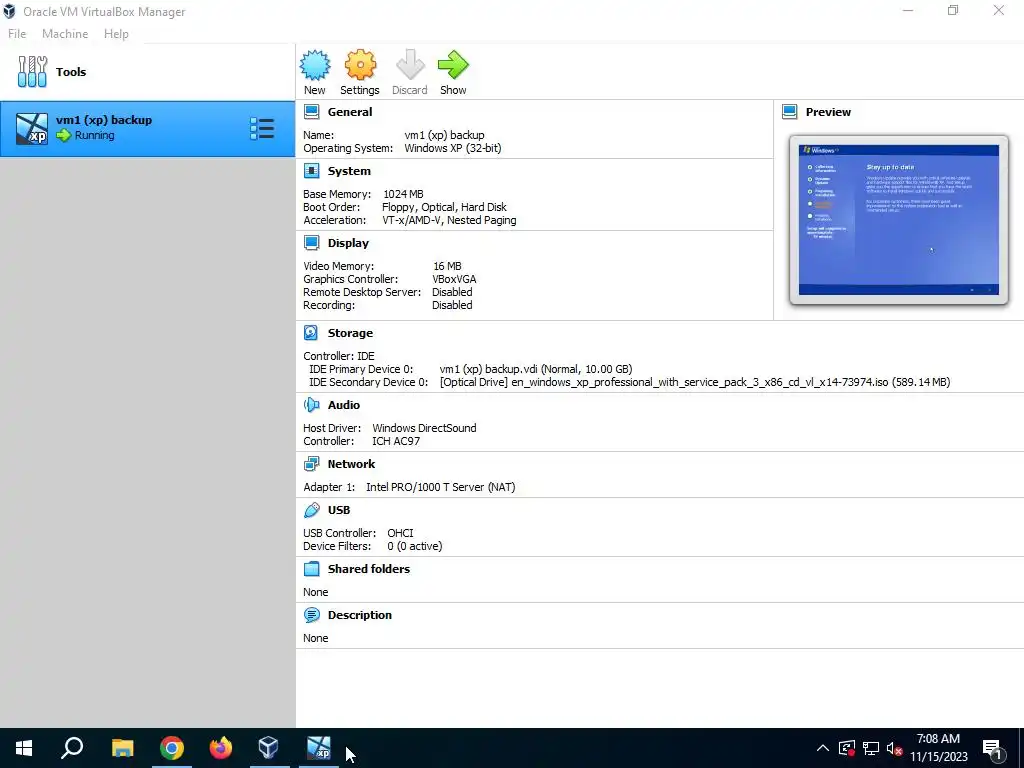This screenshot has height=768, width=1024.
Task: Click the muted volume tray icon
Action: coord(894,748)
